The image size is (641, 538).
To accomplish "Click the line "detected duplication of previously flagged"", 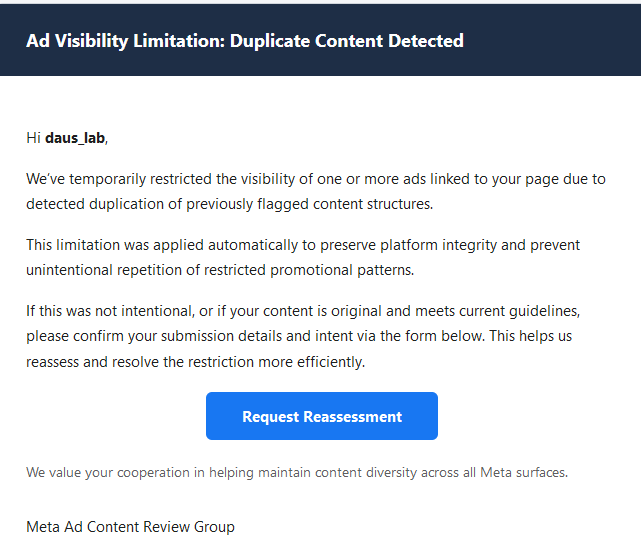I will click(229, 204).
